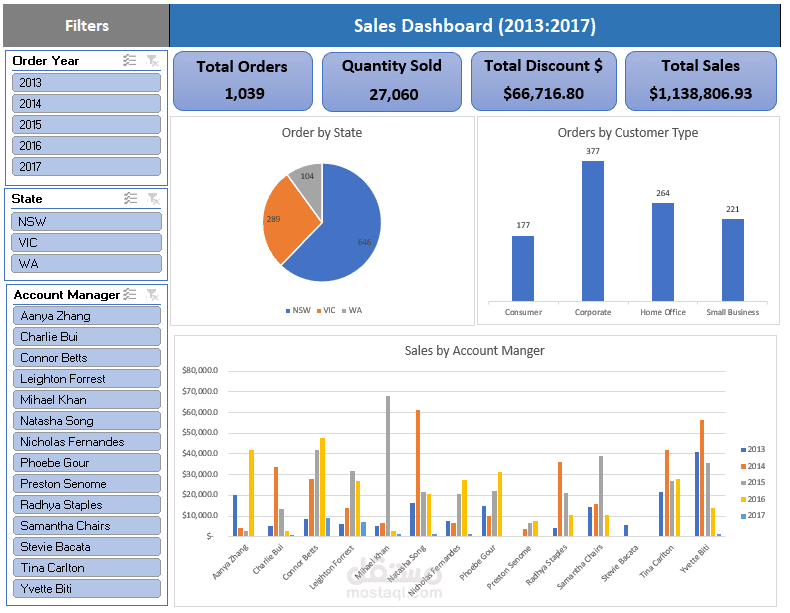This screenshot has width=790, height=613.
Task: Click the $80,000.0 axis label
Action: pos(200,370)
